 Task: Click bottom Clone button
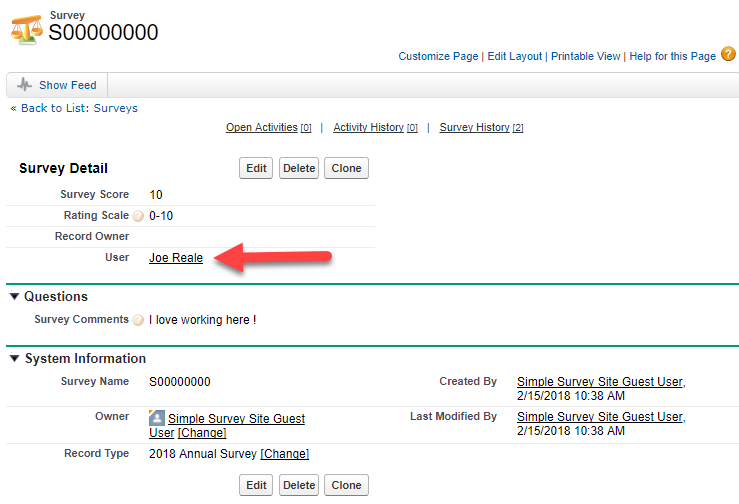tap(346, 485)
